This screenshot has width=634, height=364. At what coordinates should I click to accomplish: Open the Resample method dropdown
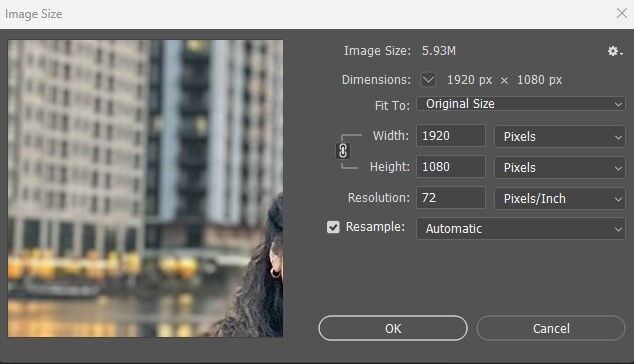click(x=521, y=229)
